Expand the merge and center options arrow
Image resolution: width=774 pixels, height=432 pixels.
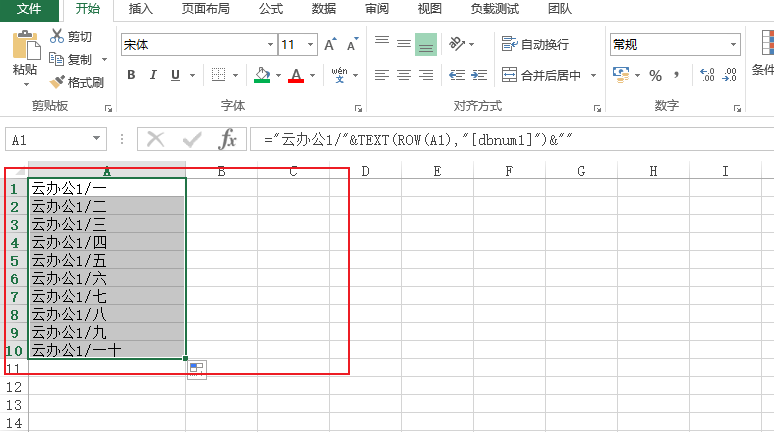[x=593, y=76]
